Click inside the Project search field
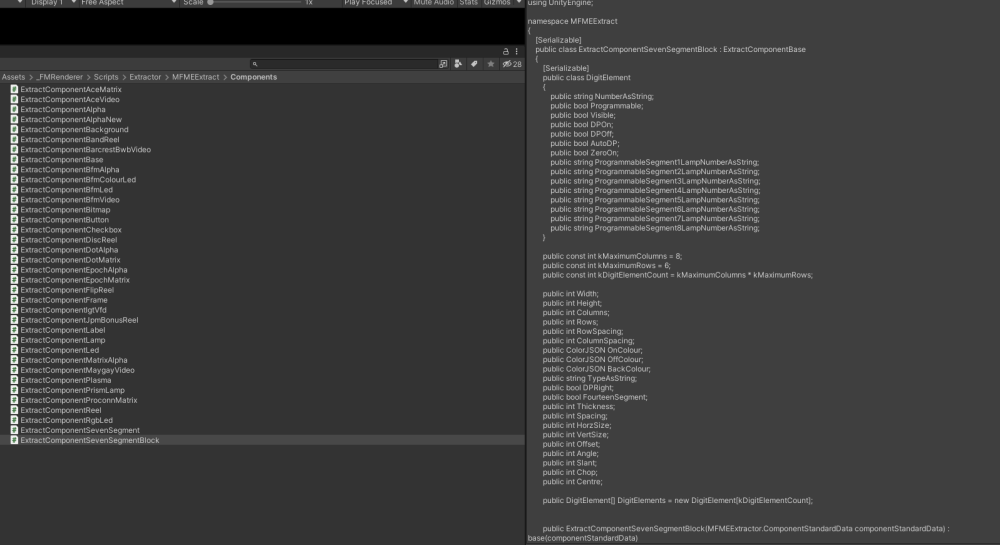The height and width of the screenshot is (545, 1000). pos(343,64)
